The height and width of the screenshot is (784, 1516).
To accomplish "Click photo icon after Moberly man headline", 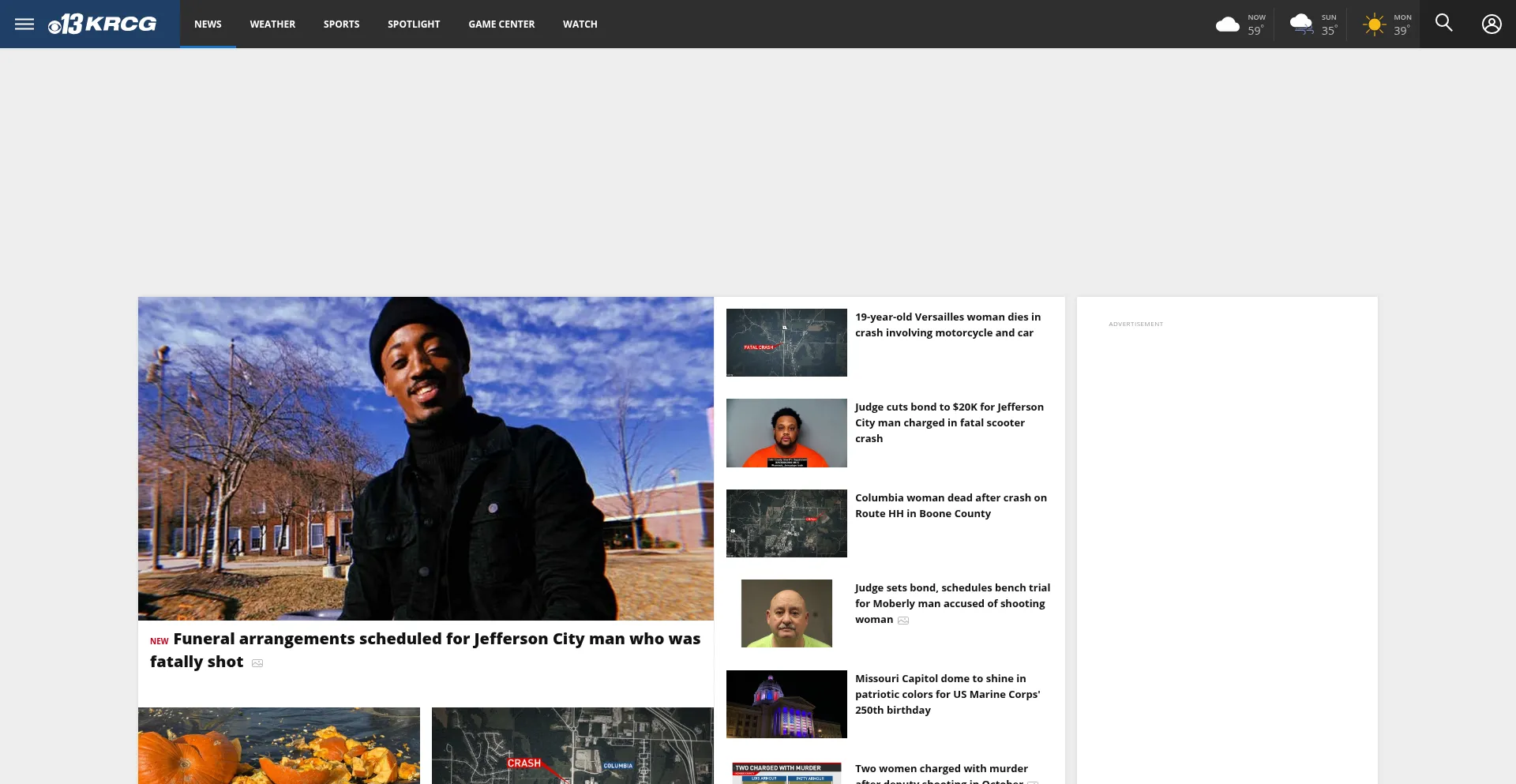I will coord(903,621).
